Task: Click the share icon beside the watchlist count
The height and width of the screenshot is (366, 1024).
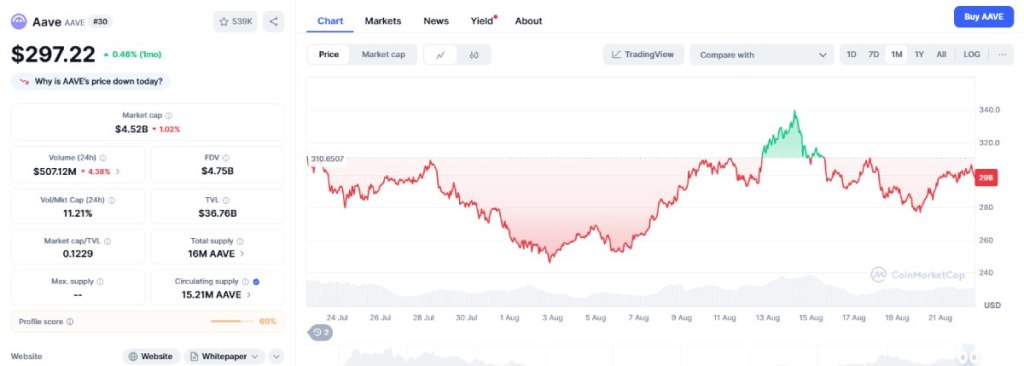Action: coord(274,22)
